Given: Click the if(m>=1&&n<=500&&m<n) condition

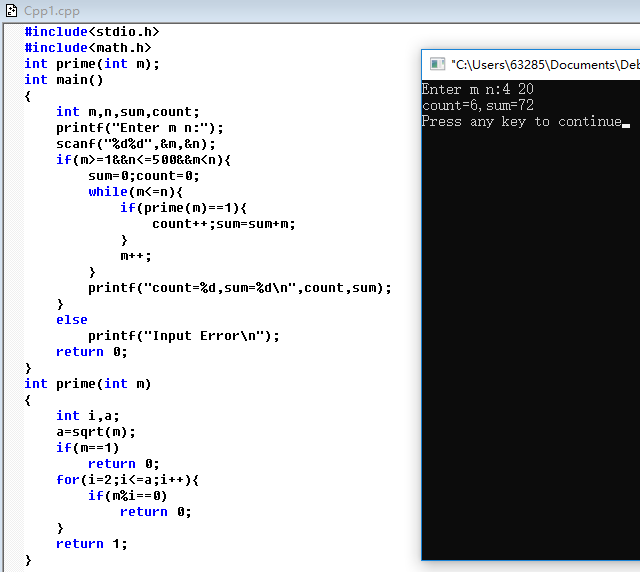Looking at the screenshot, I should pyautogui.click(x=143, y=160).
